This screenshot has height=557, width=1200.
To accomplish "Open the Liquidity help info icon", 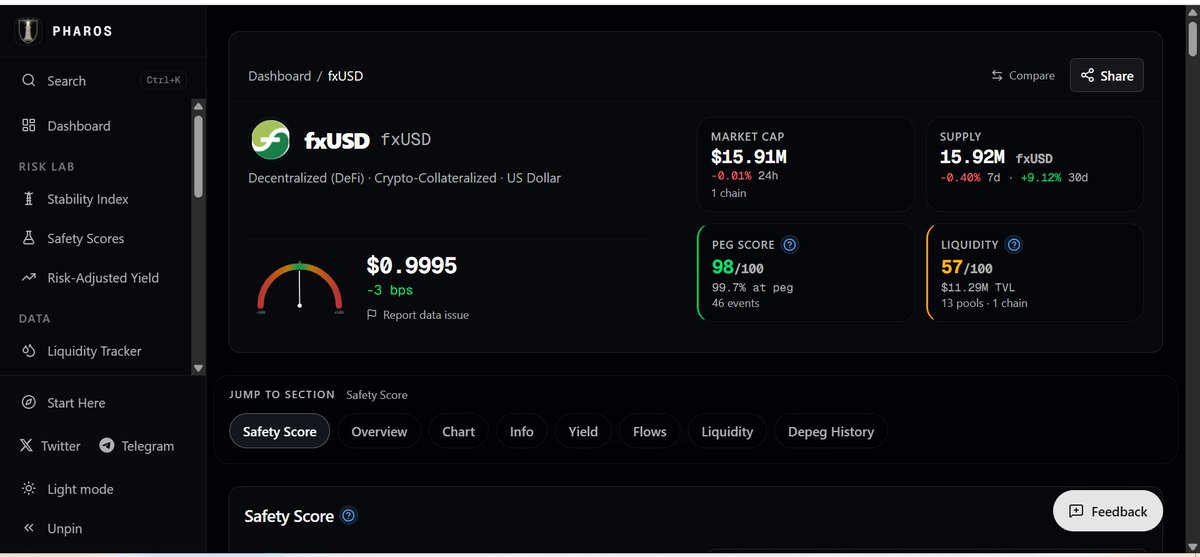I will point(1014,244).
